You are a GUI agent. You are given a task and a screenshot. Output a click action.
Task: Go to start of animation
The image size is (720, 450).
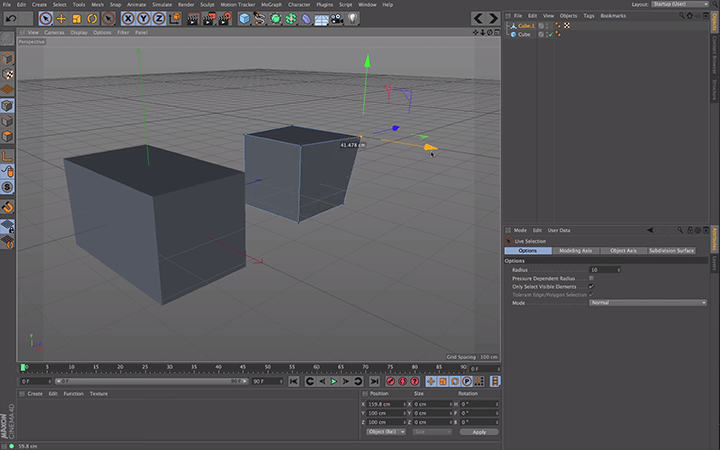294,381
